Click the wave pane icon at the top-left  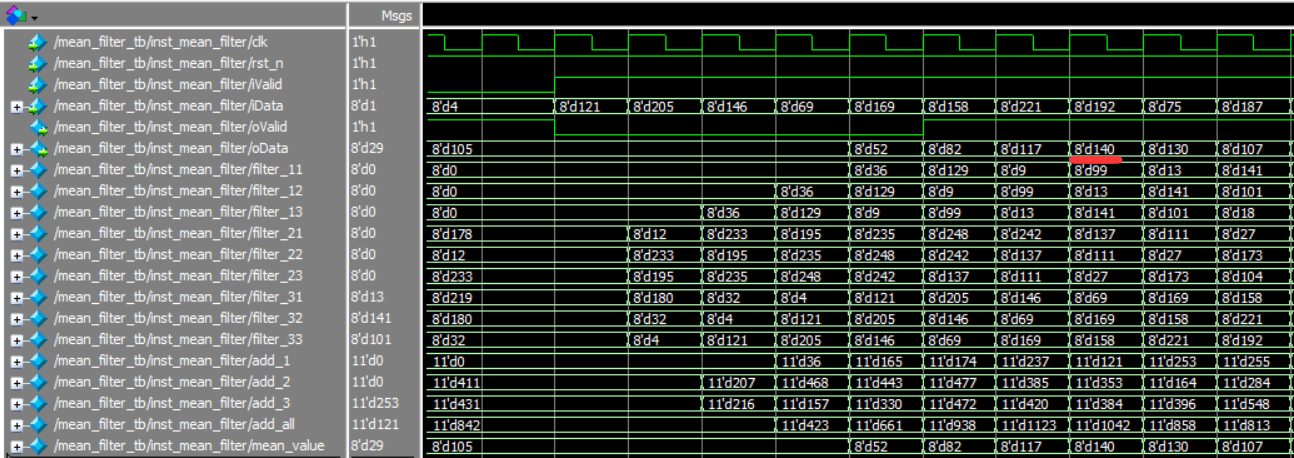(17, 16)
